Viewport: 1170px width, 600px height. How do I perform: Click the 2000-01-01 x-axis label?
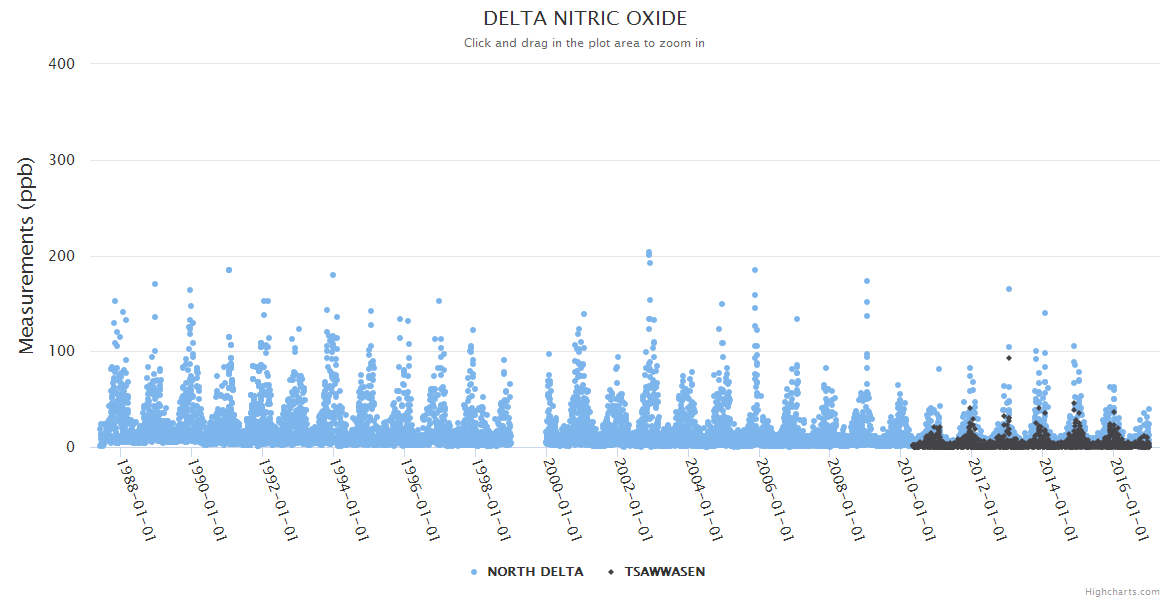561,499
